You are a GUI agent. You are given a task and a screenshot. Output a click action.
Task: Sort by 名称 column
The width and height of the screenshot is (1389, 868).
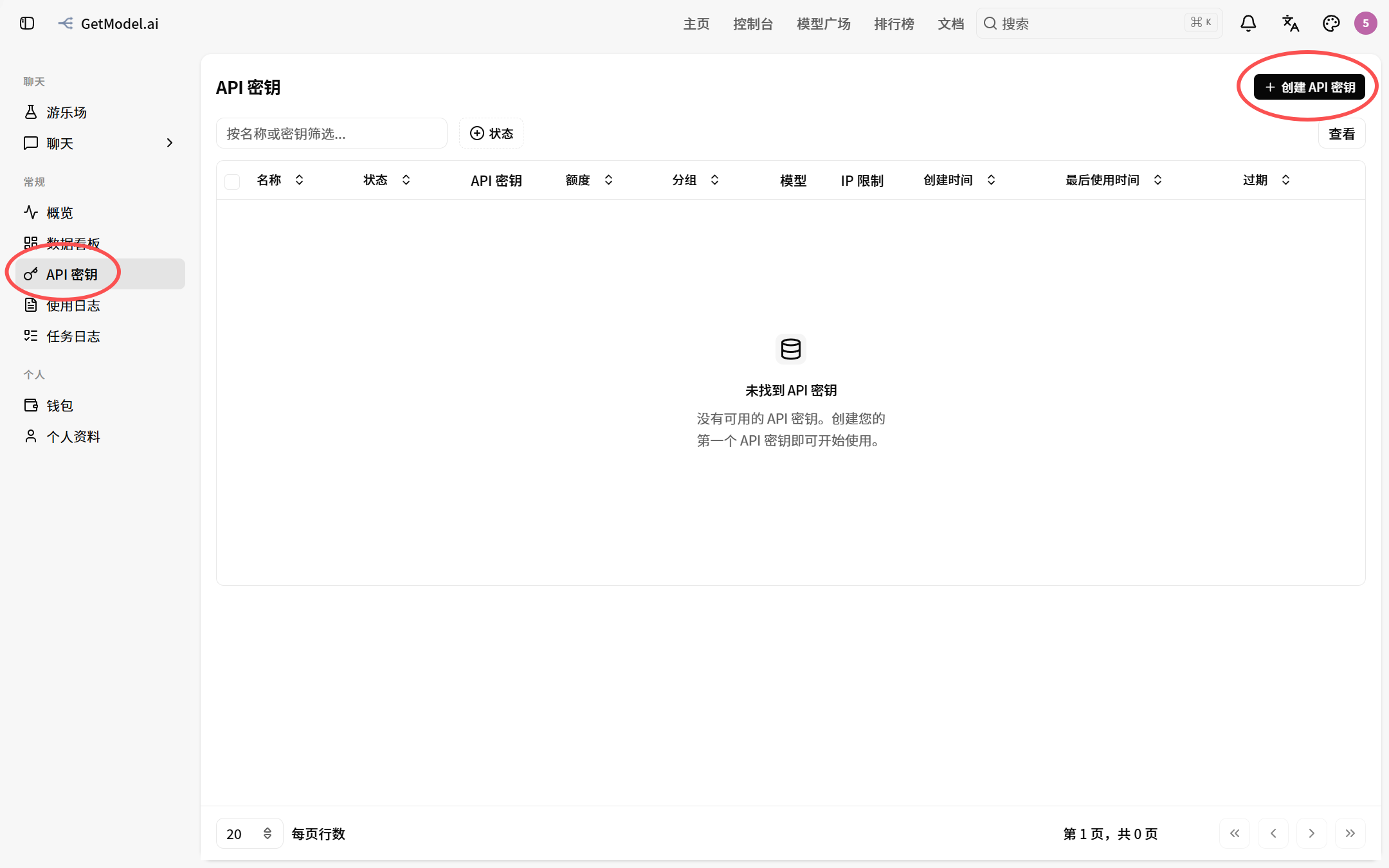(280, 180)
